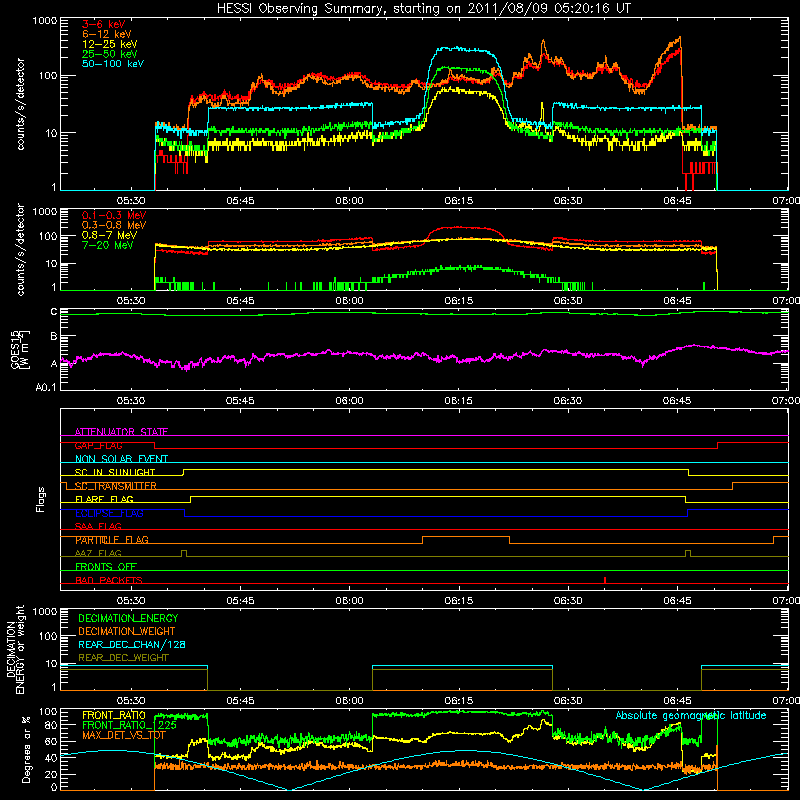Click the 0.8-7 MeV legend entry
The image size is (800, 800).
[109, 235]
